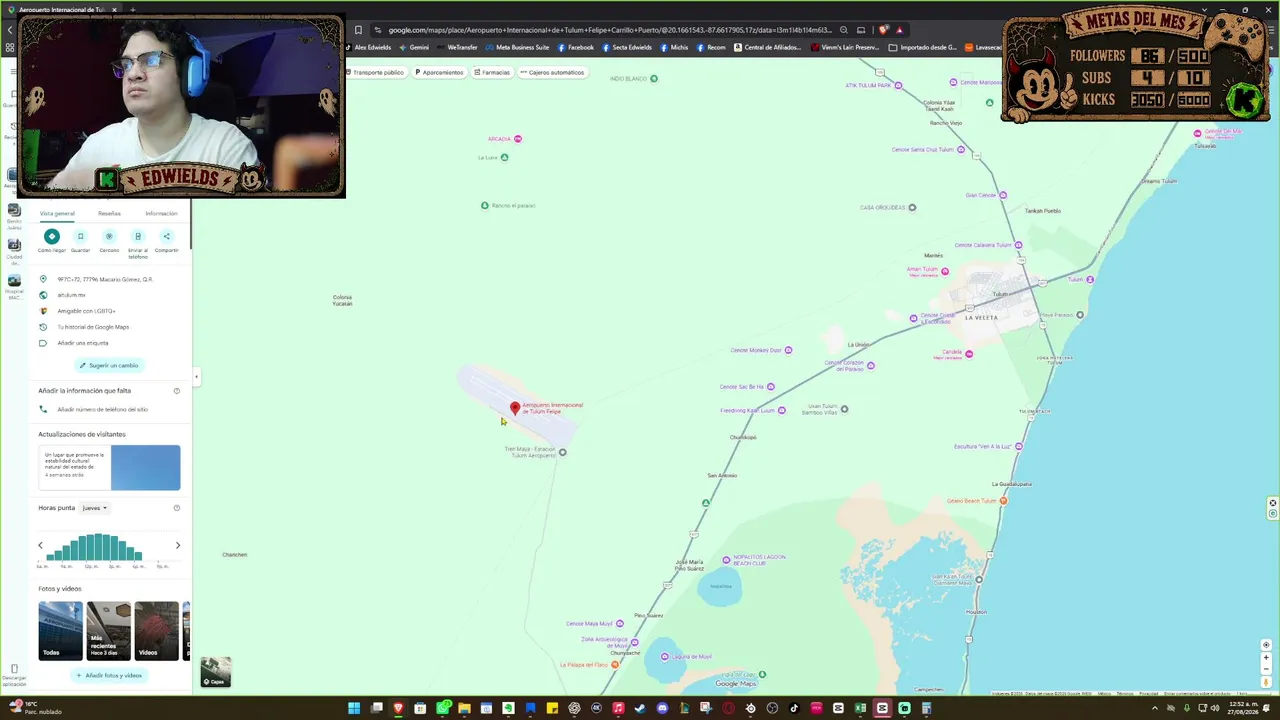Open the Información tab
The height and width of the screenshot is (720, 1280).
tap(161, 213)
